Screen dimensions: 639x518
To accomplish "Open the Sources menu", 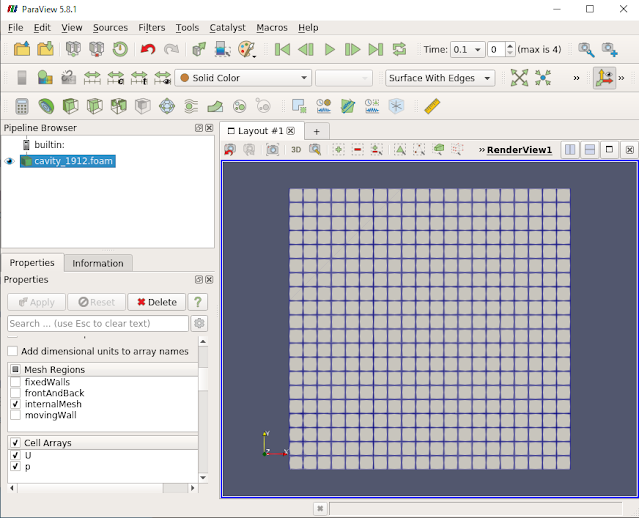I will click(x=110, y=27).
